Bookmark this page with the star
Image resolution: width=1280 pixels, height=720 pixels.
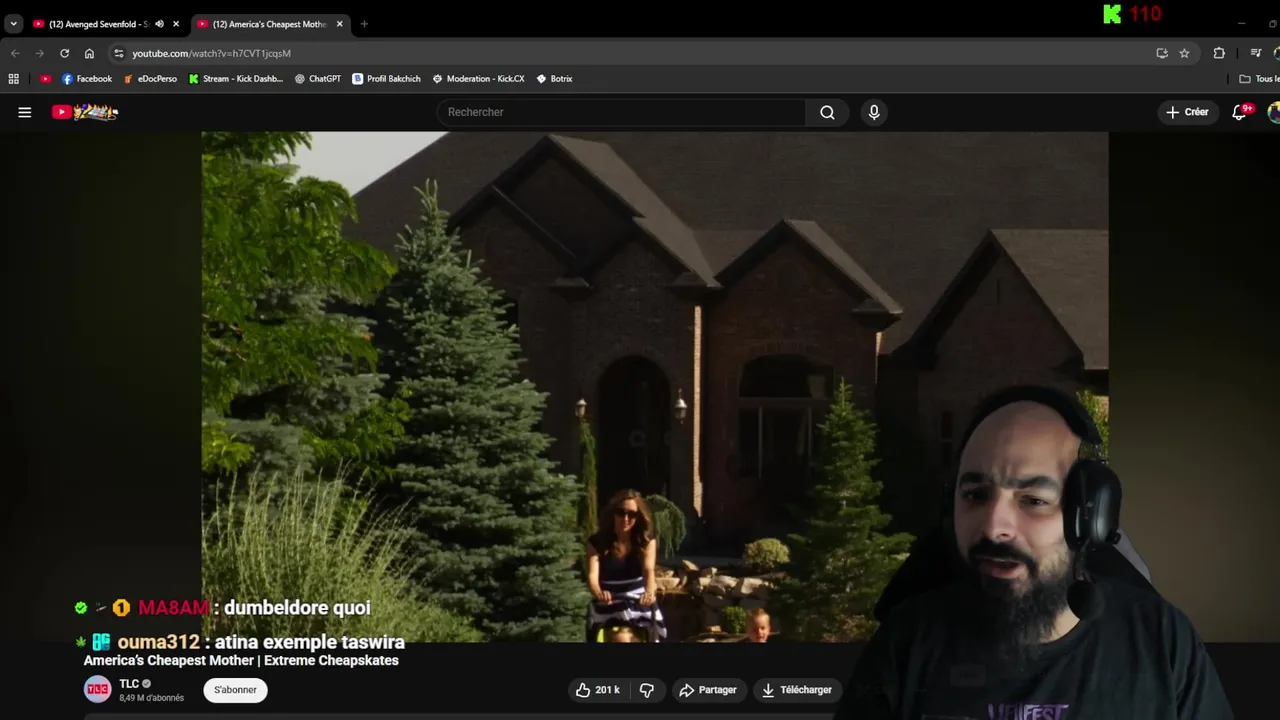(1184, 53)
